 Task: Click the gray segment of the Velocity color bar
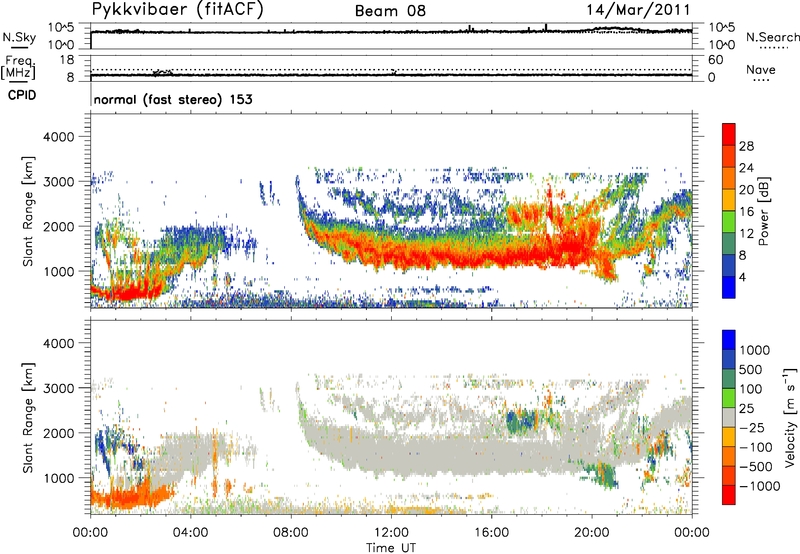tap(729, 417)
